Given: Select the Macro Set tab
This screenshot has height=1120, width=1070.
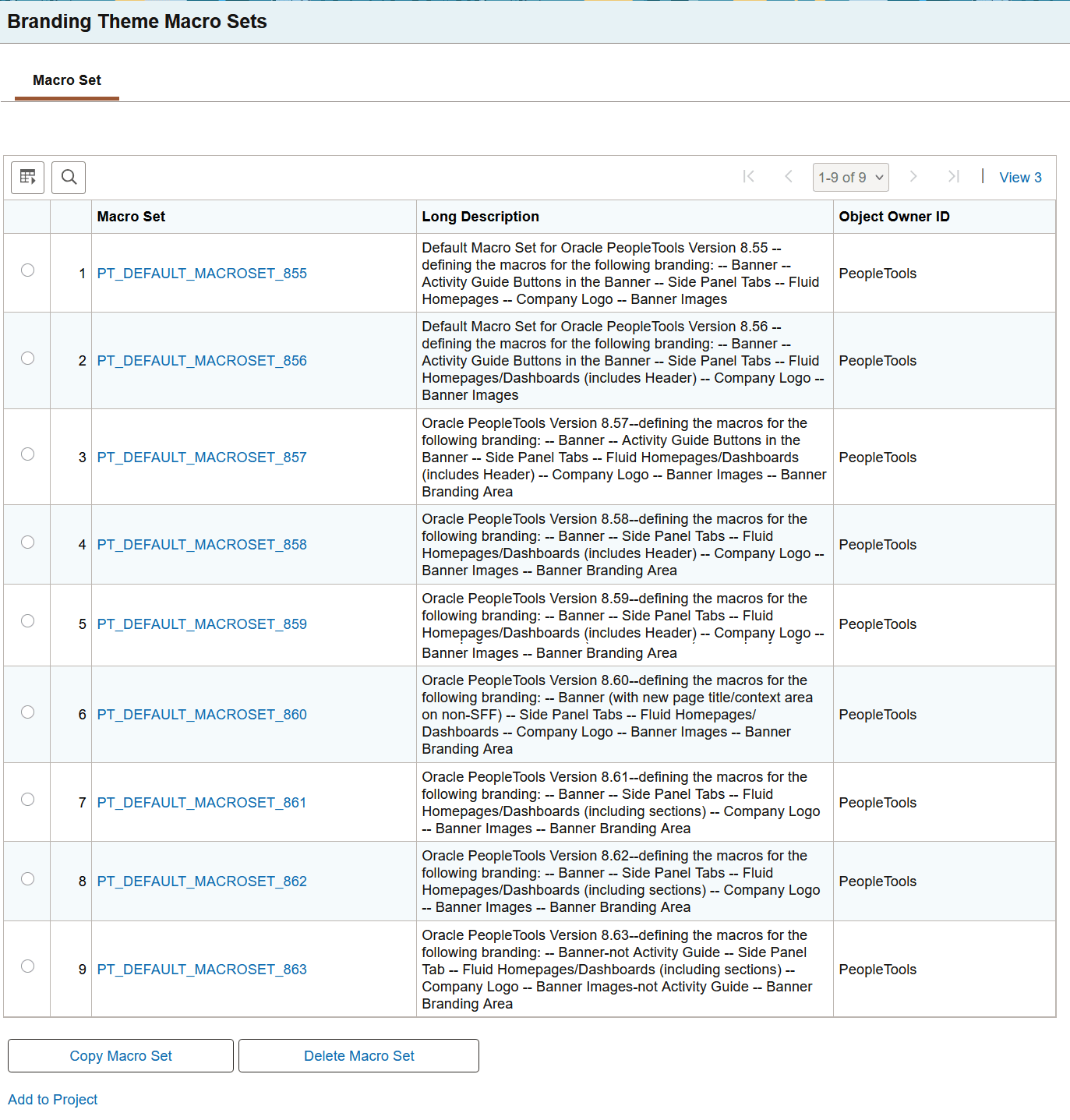Looking at the screenshot, I should coord(67,80).
